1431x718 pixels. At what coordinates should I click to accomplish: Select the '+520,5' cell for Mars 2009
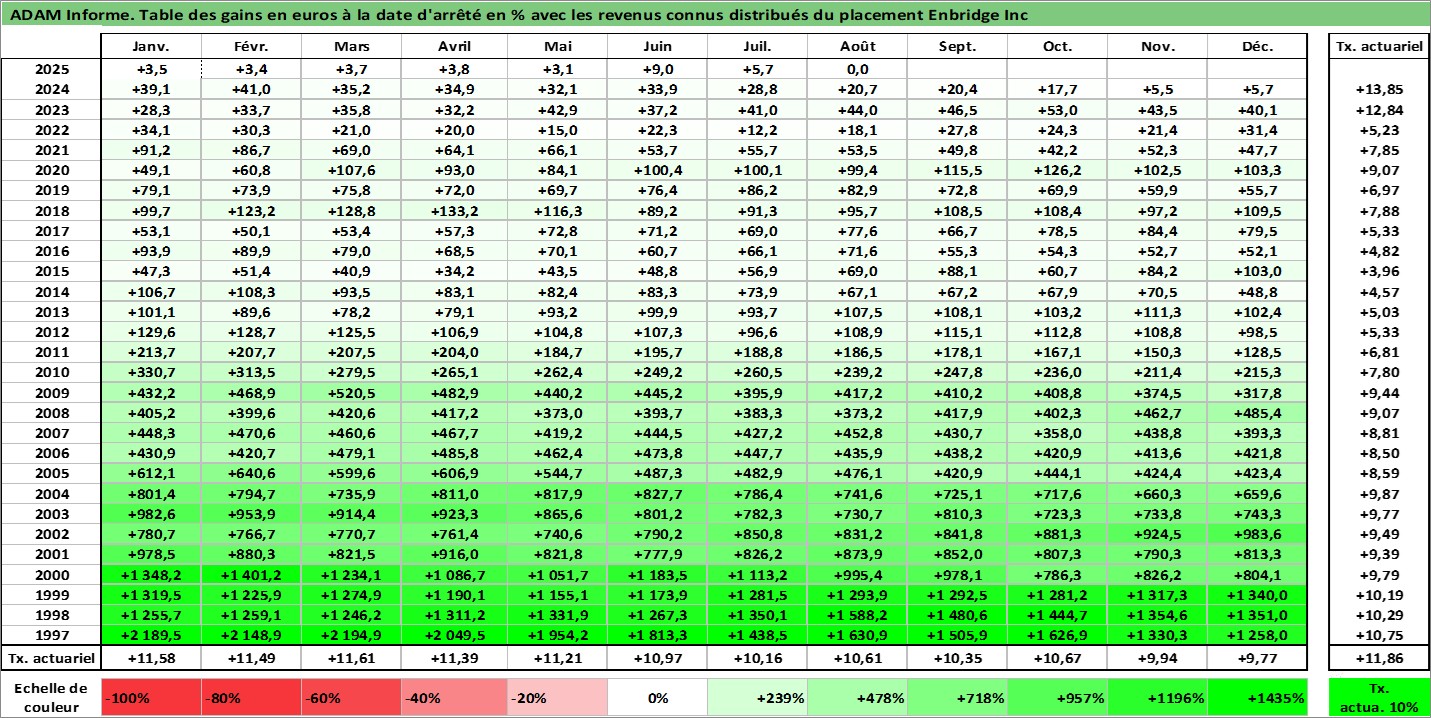pos(352,393)
